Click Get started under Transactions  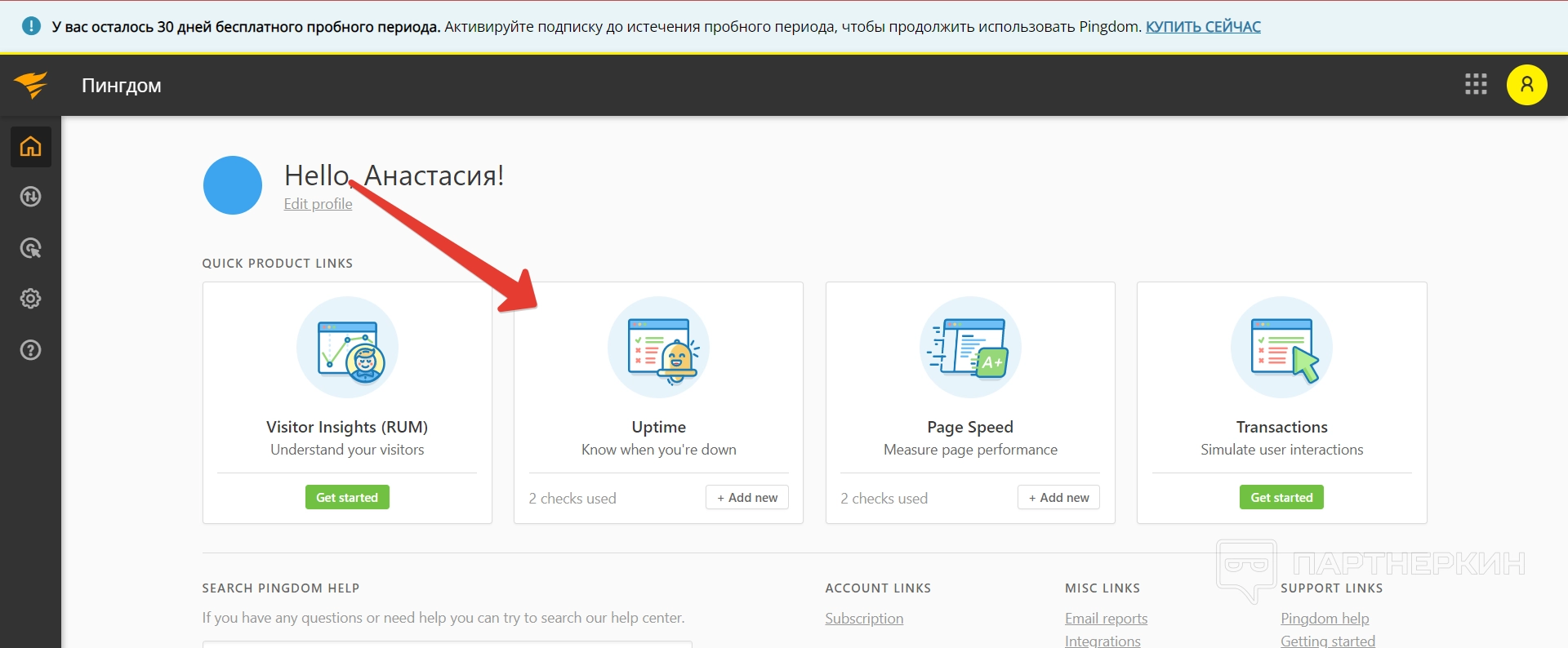[x=1281, y=497]
